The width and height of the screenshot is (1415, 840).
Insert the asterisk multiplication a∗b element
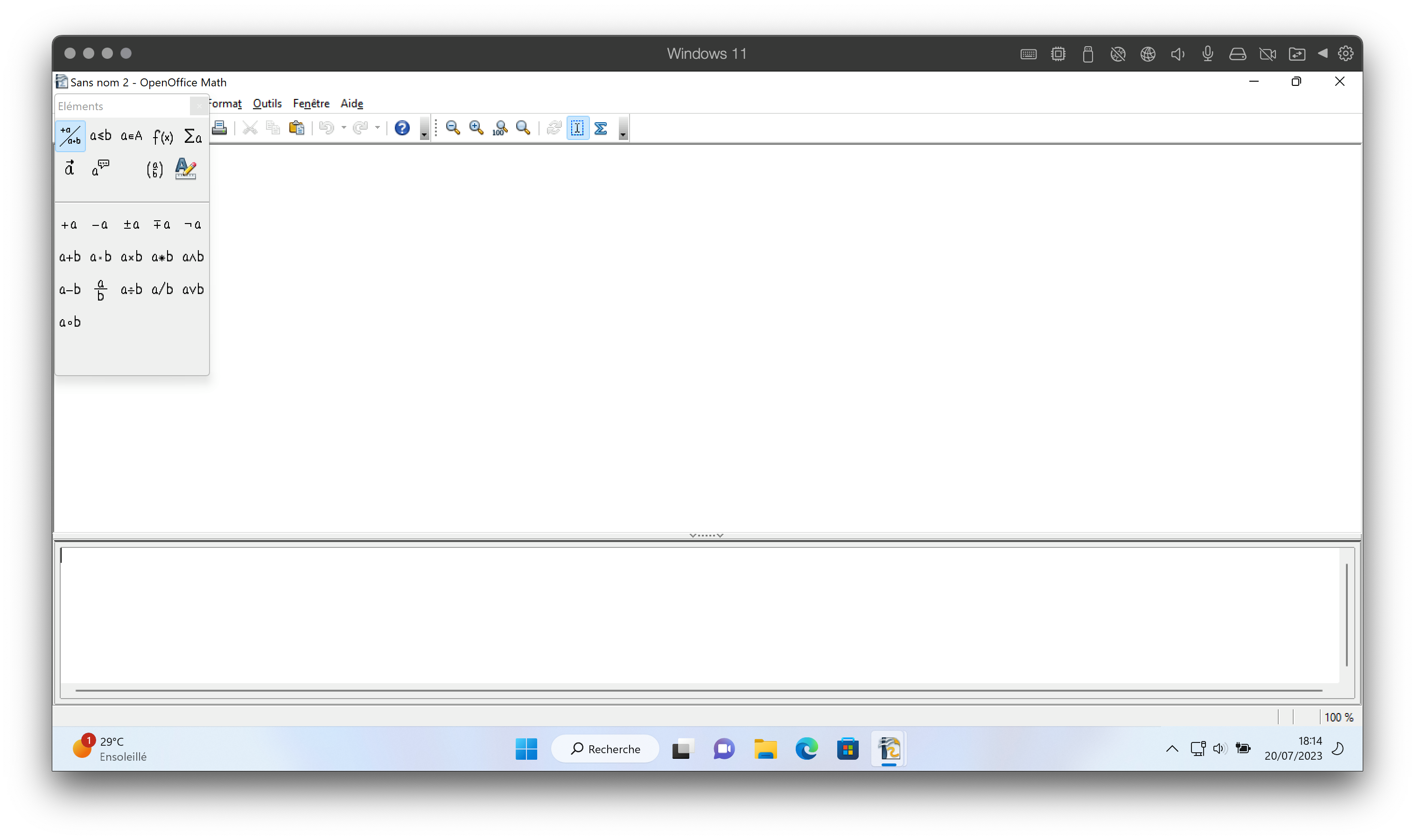point(162,257)
